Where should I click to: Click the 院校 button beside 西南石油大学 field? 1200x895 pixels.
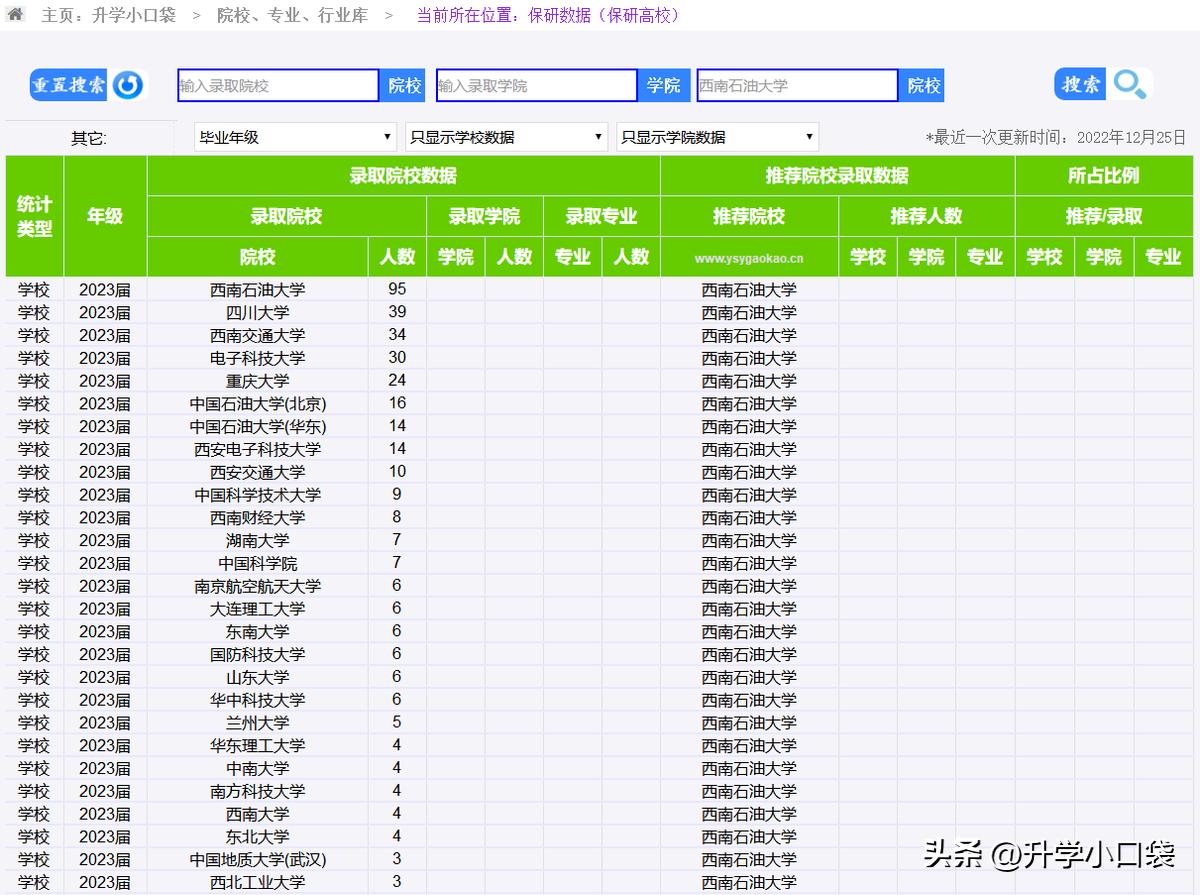(x=922, y=85)
